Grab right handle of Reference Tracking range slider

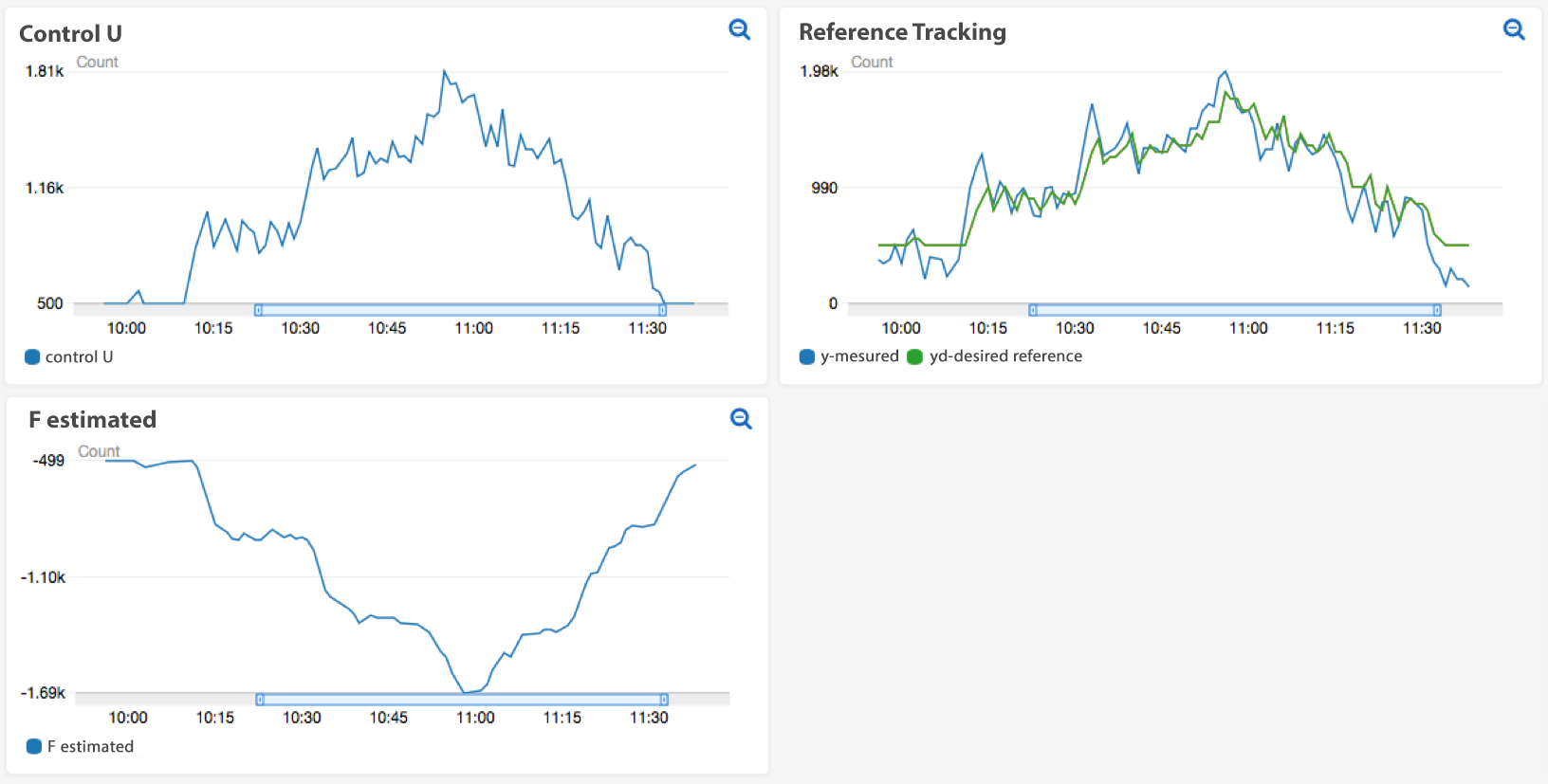click(x=1437, y=310)
